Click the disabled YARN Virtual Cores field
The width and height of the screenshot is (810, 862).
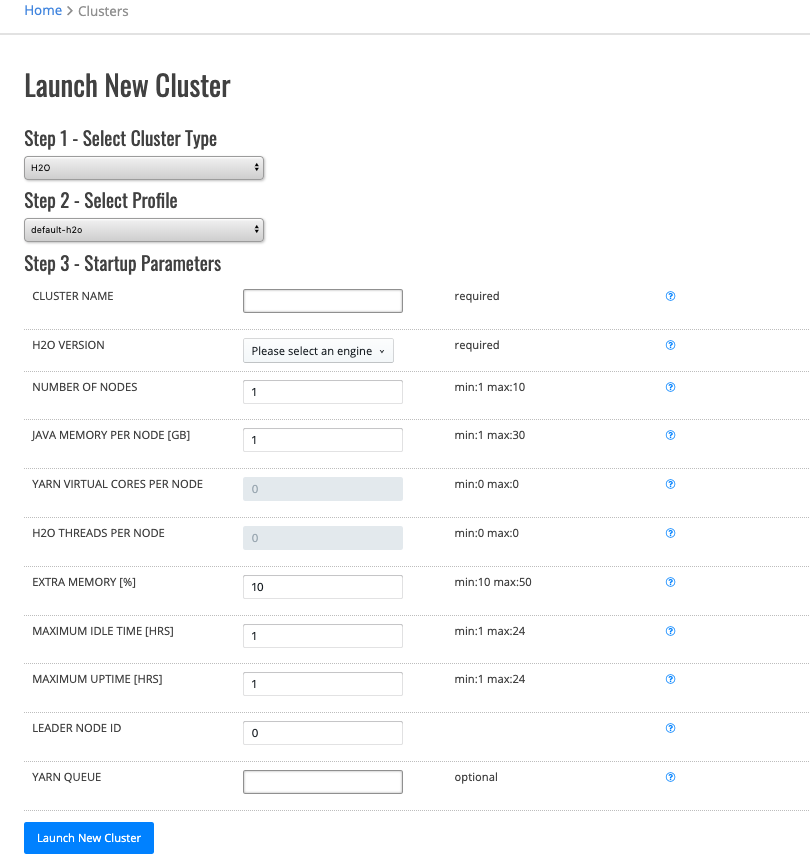[x=323, y=489]
